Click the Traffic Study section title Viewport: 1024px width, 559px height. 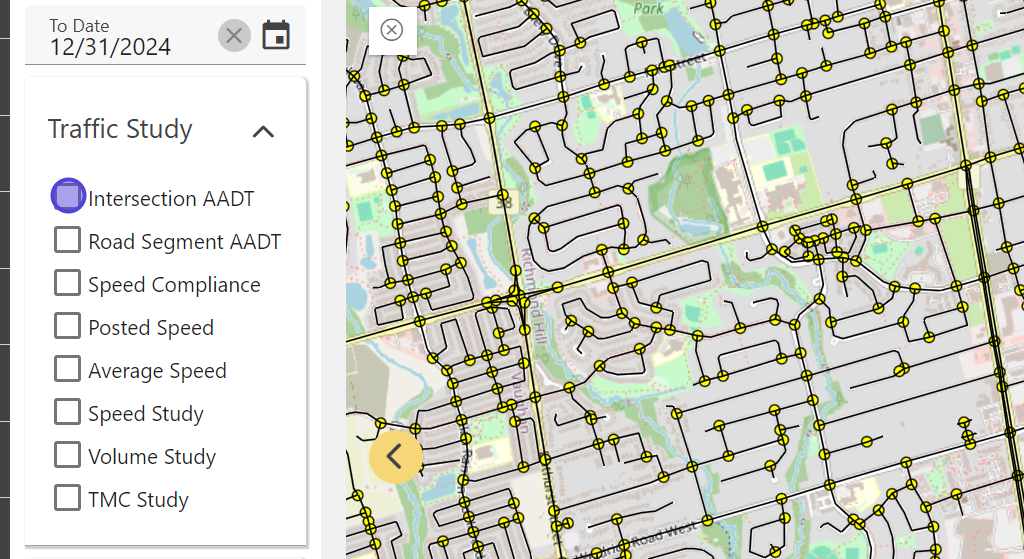point(120,129)
